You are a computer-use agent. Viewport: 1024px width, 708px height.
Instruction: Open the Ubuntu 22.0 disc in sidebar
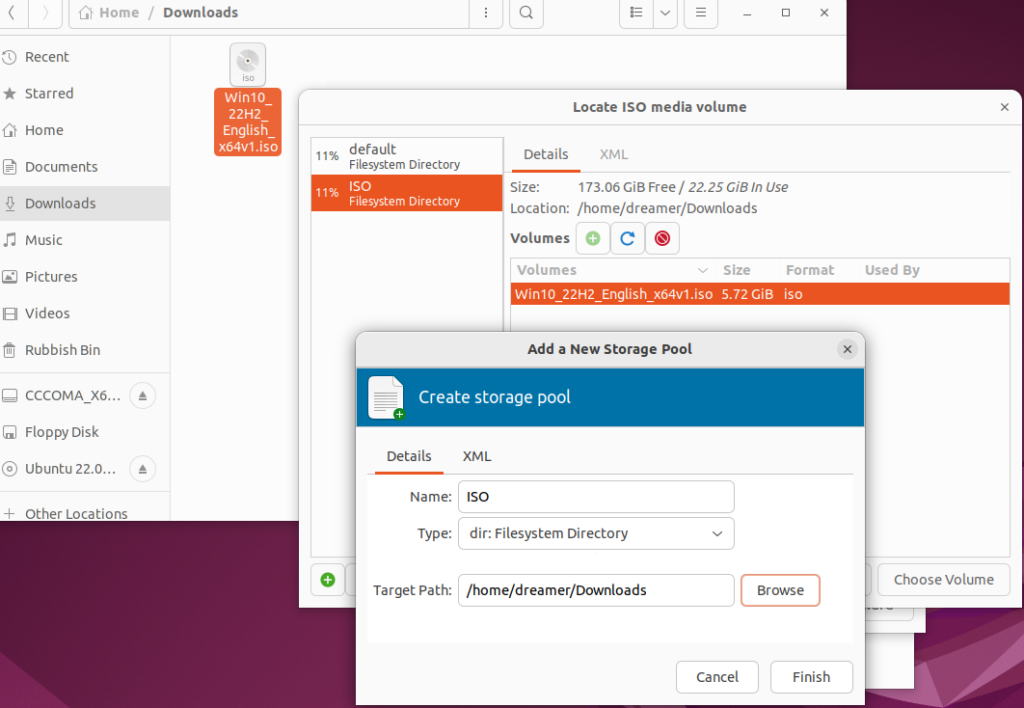coord(63,469)
